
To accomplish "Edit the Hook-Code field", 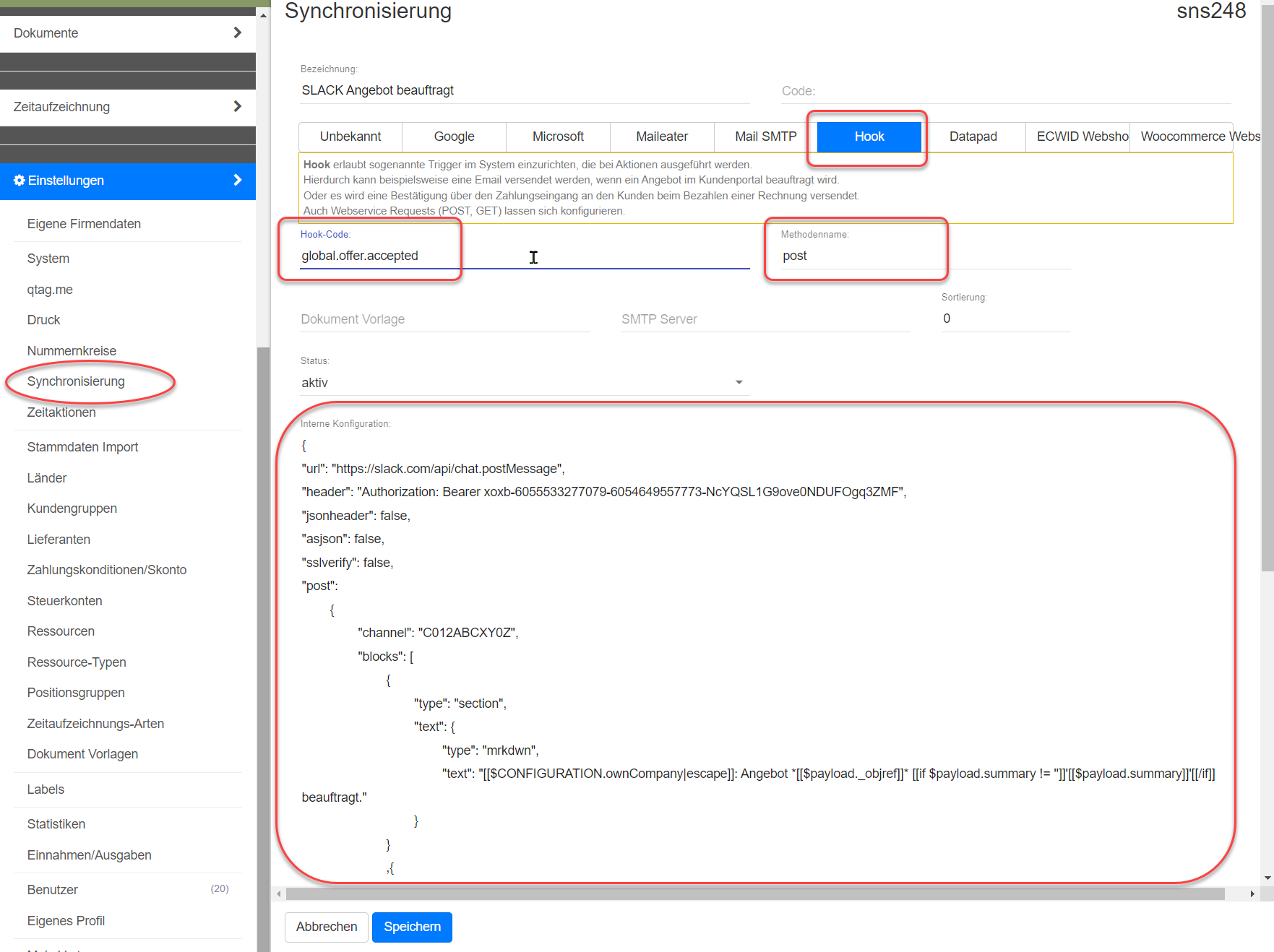I will click(525, 256).
